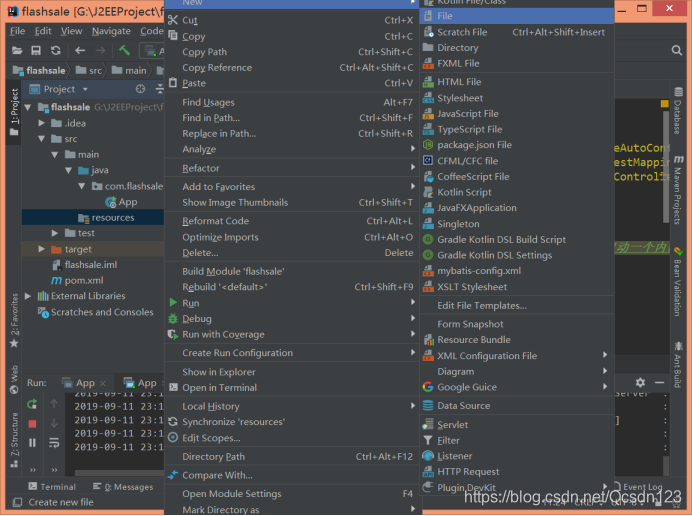Expand the target folder node
The width and height of the screenshot is (692, 516).
41,249
